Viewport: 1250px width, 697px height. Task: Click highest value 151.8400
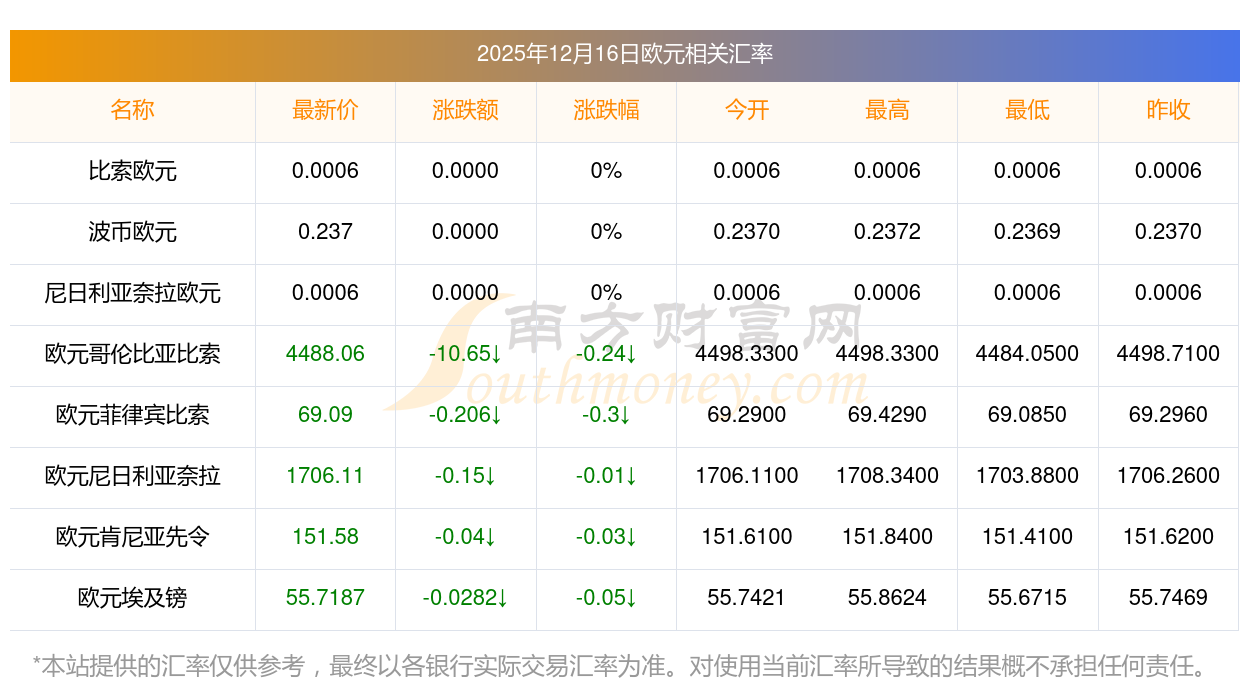(x=887, y=537)
